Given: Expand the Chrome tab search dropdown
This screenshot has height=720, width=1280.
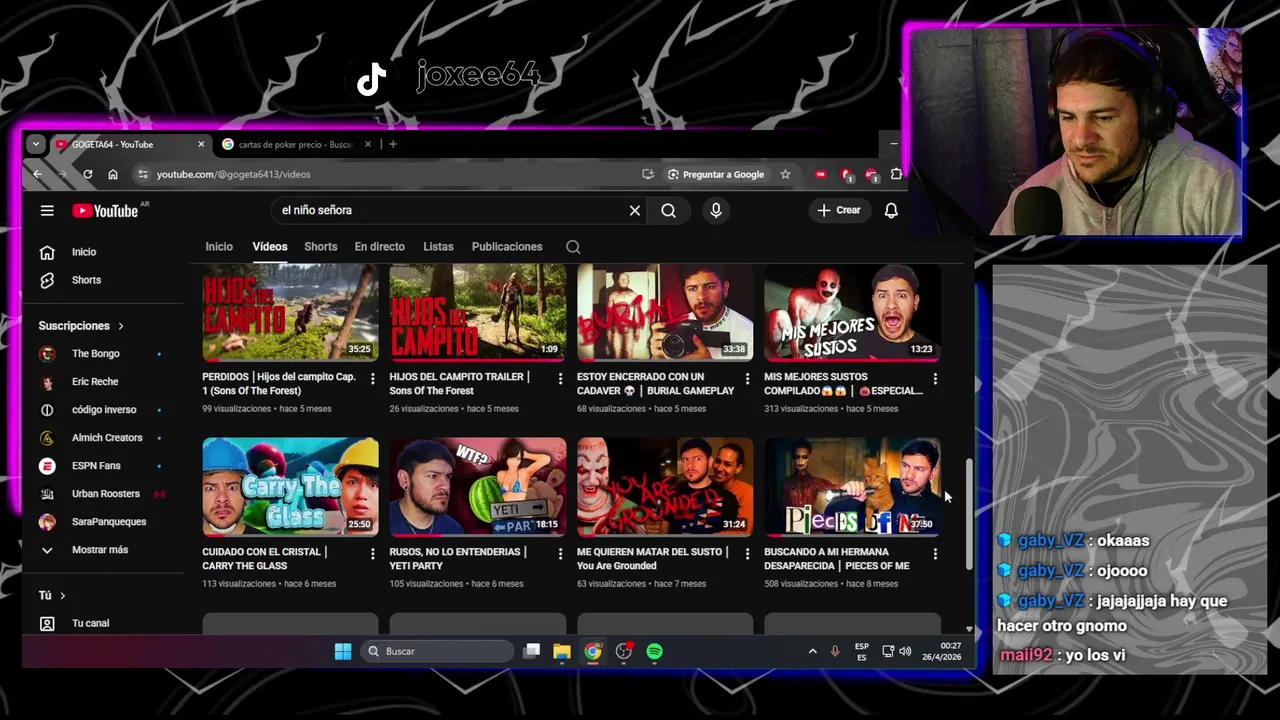Looking at the screenshot, I should click(36, 144).
